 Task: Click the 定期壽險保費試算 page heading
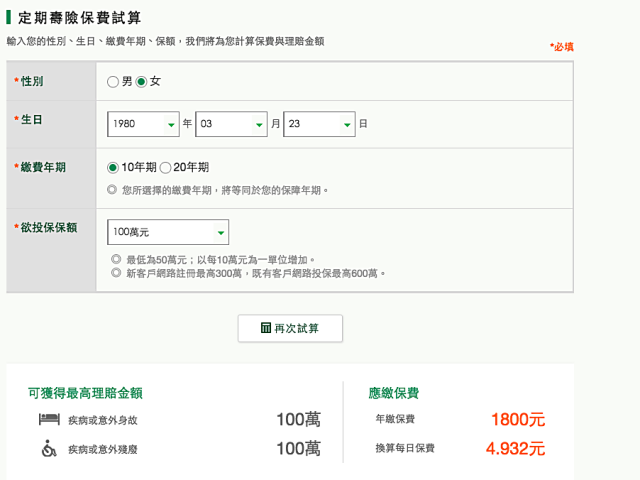point(80,18)
